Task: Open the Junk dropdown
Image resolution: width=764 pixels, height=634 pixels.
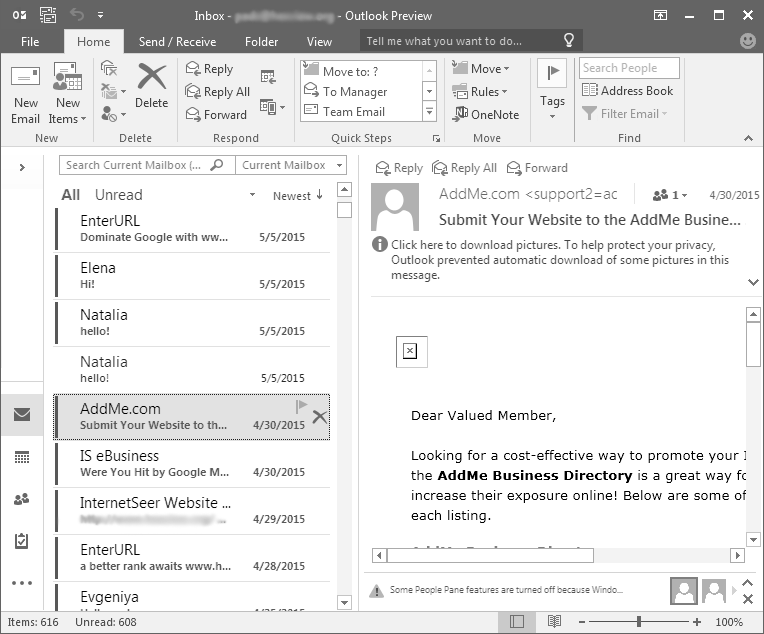Action: tap(113, 114)
